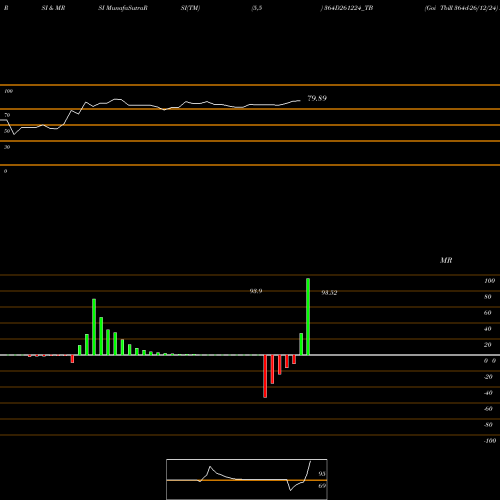The height and width of the screenshot is (500, 500).
Task: Click the MR axis label 40
Action: point(487,329)
